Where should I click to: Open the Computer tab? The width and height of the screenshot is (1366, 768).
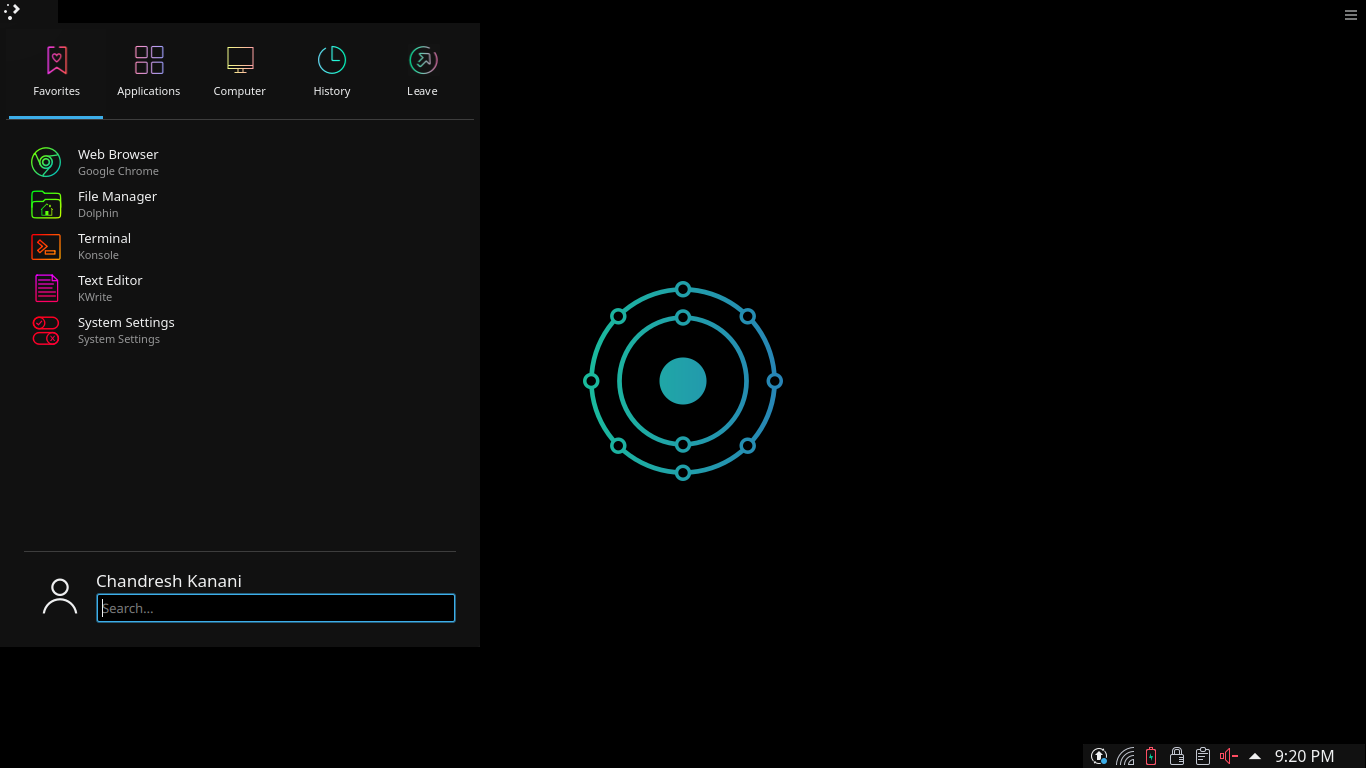240,72
